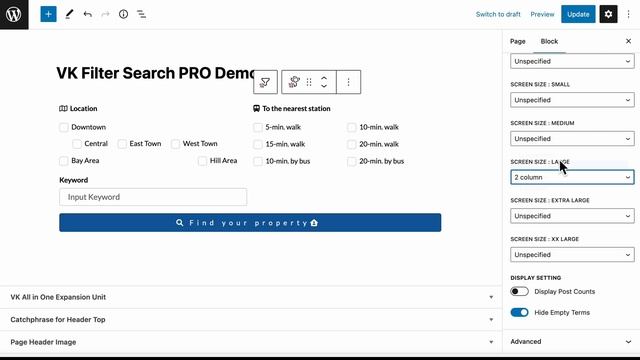The image size is (640, 360).
Task: Expand the VK All in One Expansion Unit panel
Action: click(x=251, y=297)
